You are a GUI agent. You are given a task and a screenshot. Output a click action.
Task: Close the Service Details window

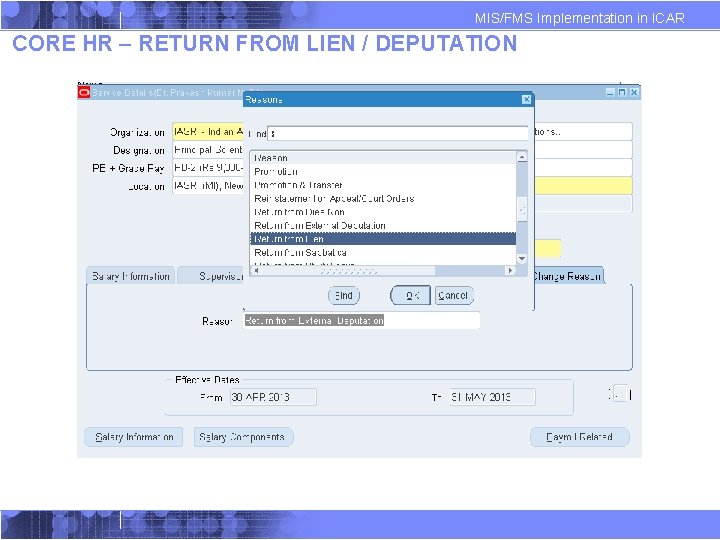(634, 92)
